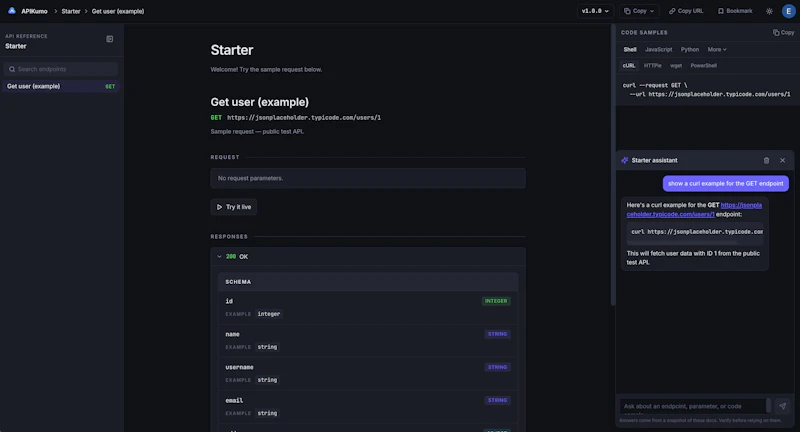The height and width of the screenshot is (432, 800).
Task: Click the Starter page heading
Action: 232,50
